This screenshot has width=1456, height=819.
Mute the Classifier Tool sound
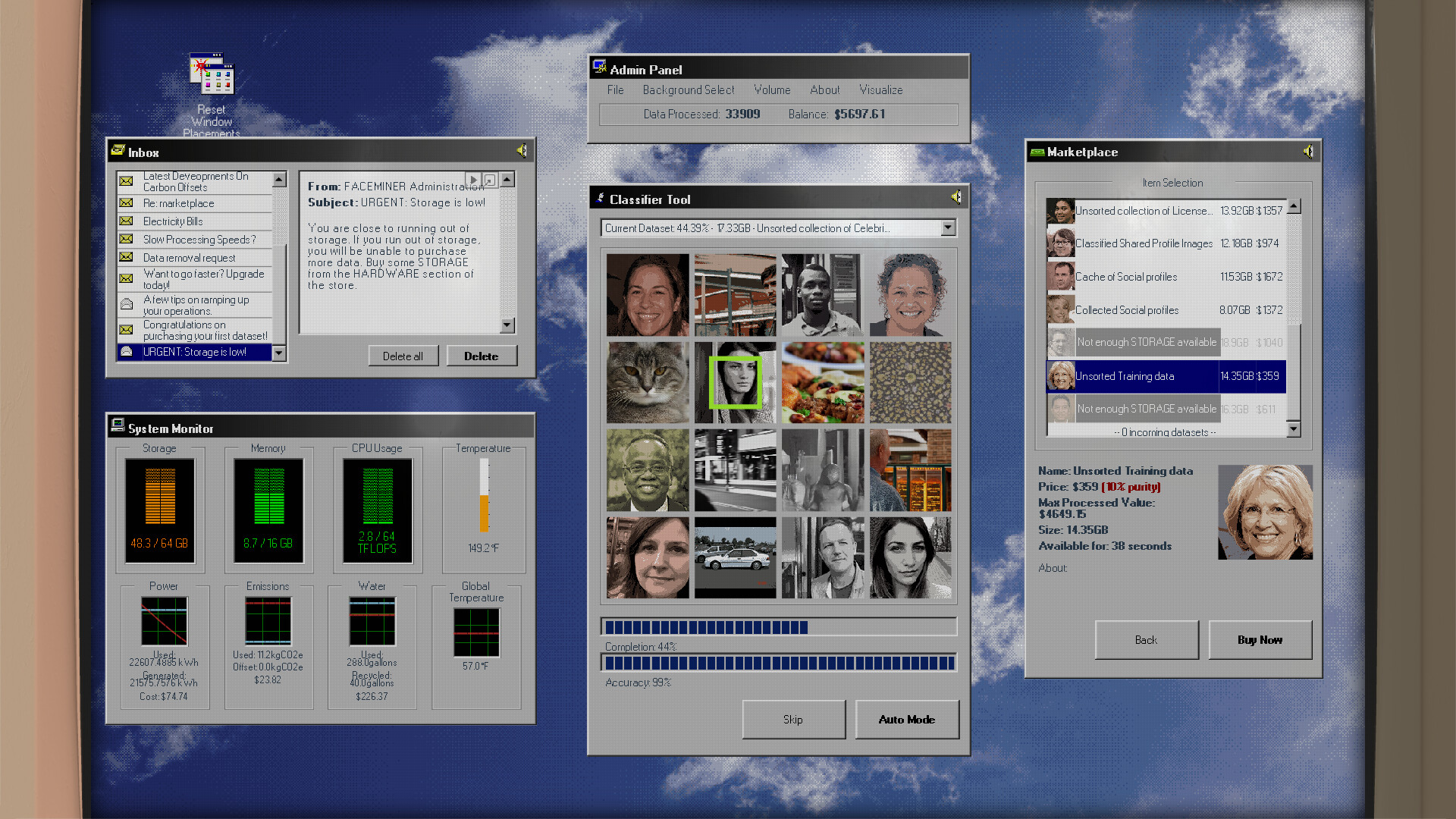click(x=955, y=196)
